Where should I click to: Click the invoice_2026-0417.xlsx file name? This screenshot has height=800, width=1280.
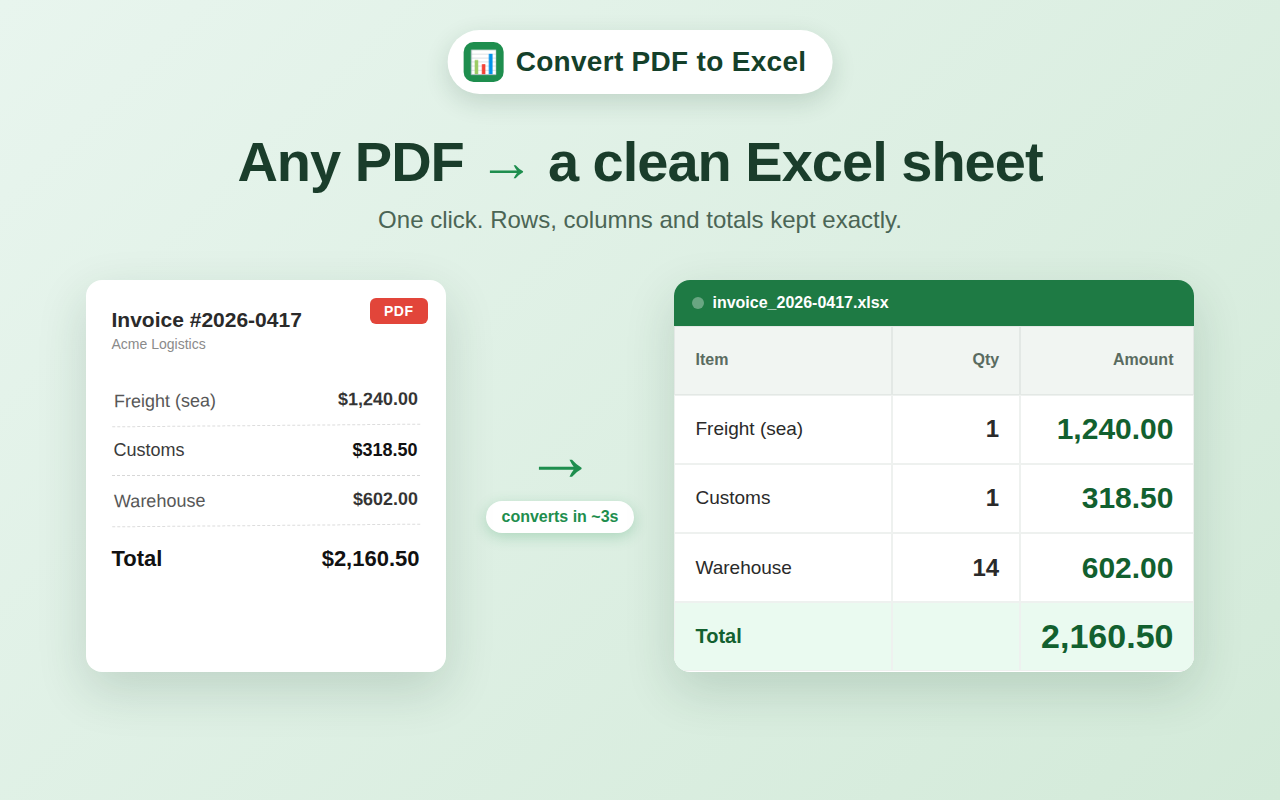pyautogui.click(x=801, y=303)
